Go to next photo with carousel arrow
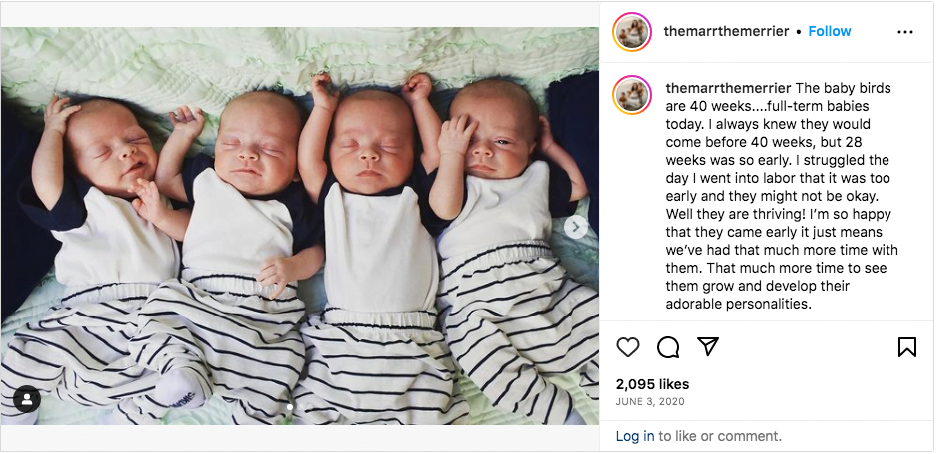This screenshot has height=454, width=937. tap(576, 226)
